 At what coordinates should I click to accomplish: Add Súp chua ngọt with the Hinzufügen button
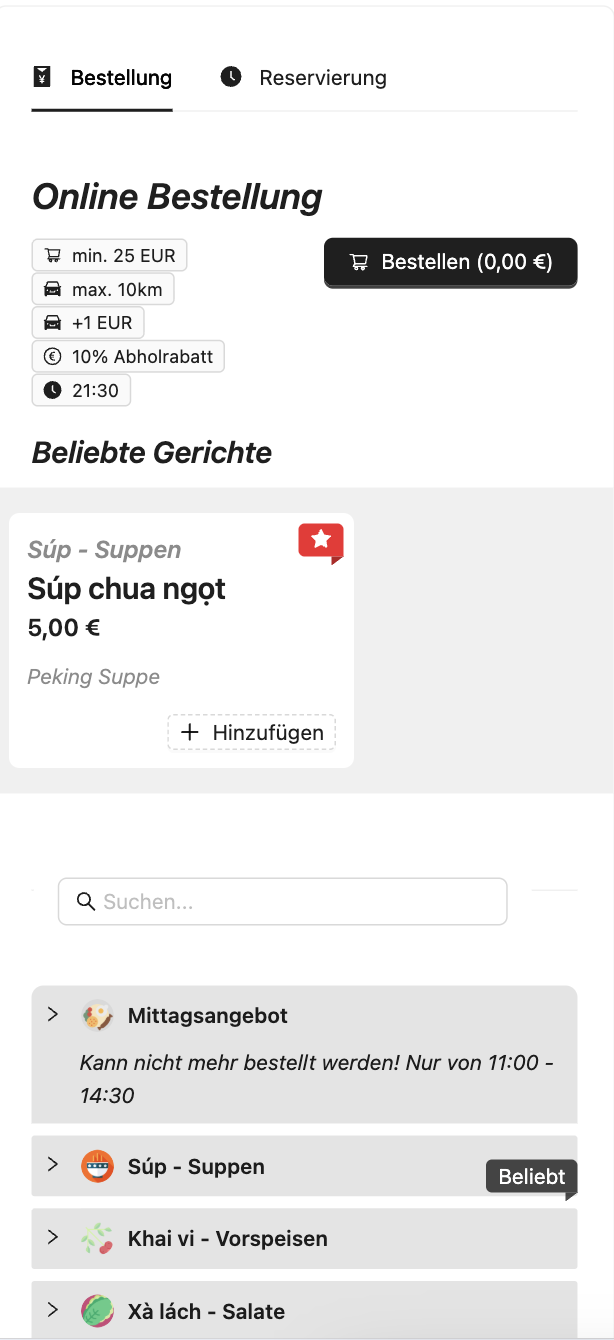pyautogui.click(x=251, y=732)
